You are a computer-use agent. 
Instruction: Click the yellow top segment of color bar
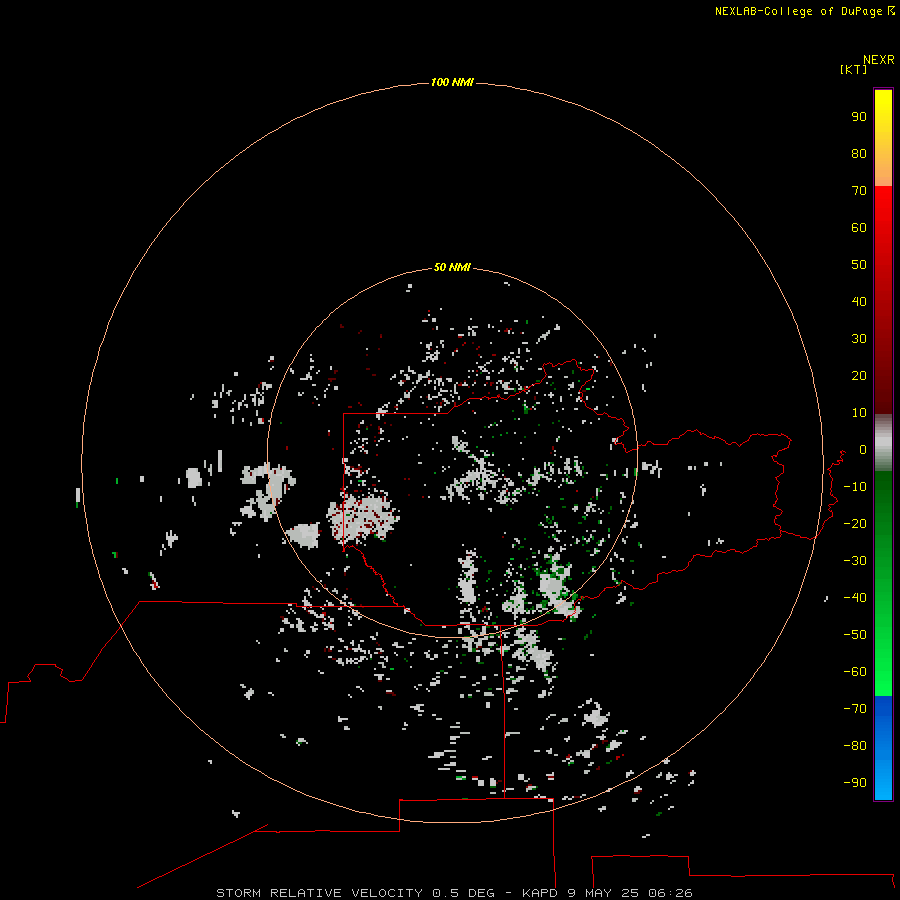point(883,138)
